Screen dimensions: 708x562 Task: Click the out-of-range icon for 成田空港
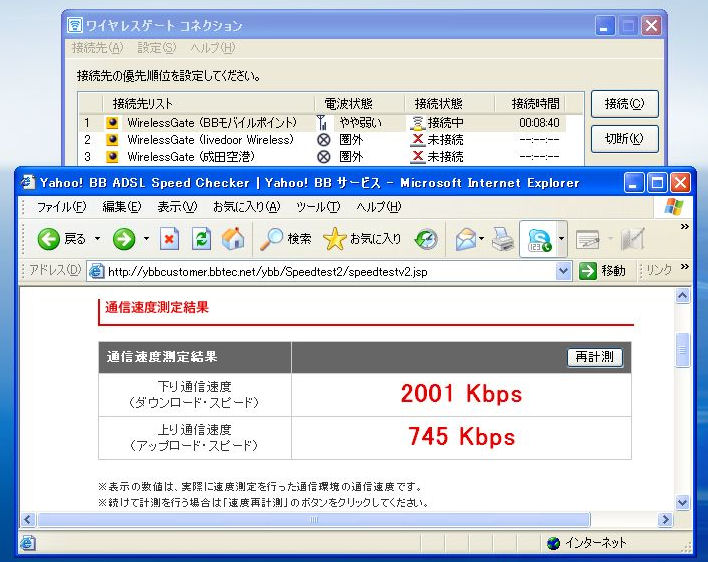[x=323, y=157]
